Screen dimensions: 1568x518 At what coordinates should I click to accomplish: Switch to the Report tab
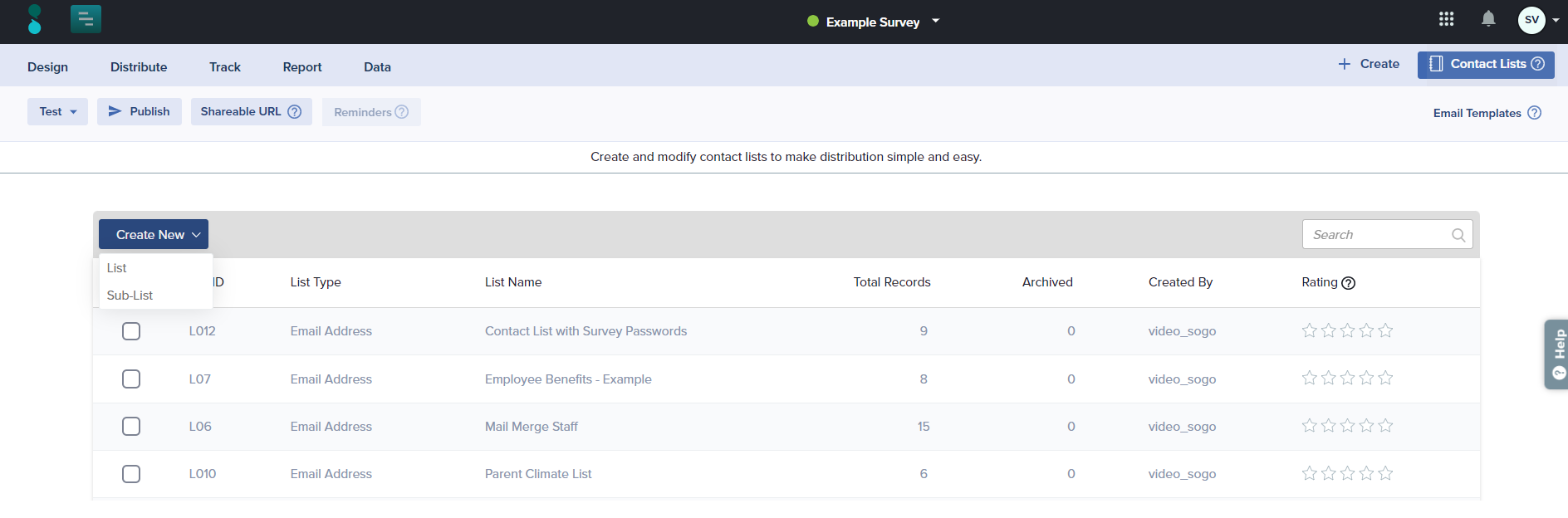point(301,67)
